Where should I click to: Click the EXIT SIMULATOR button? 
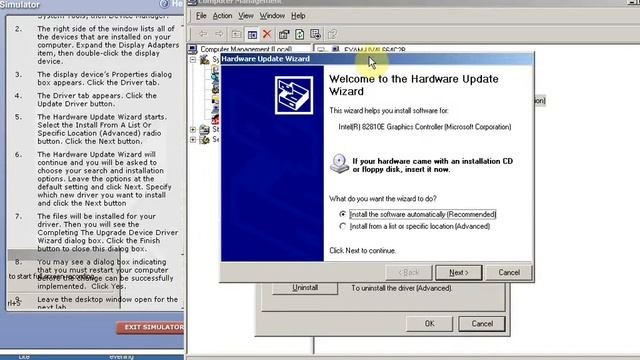click(x=151, y=327)
